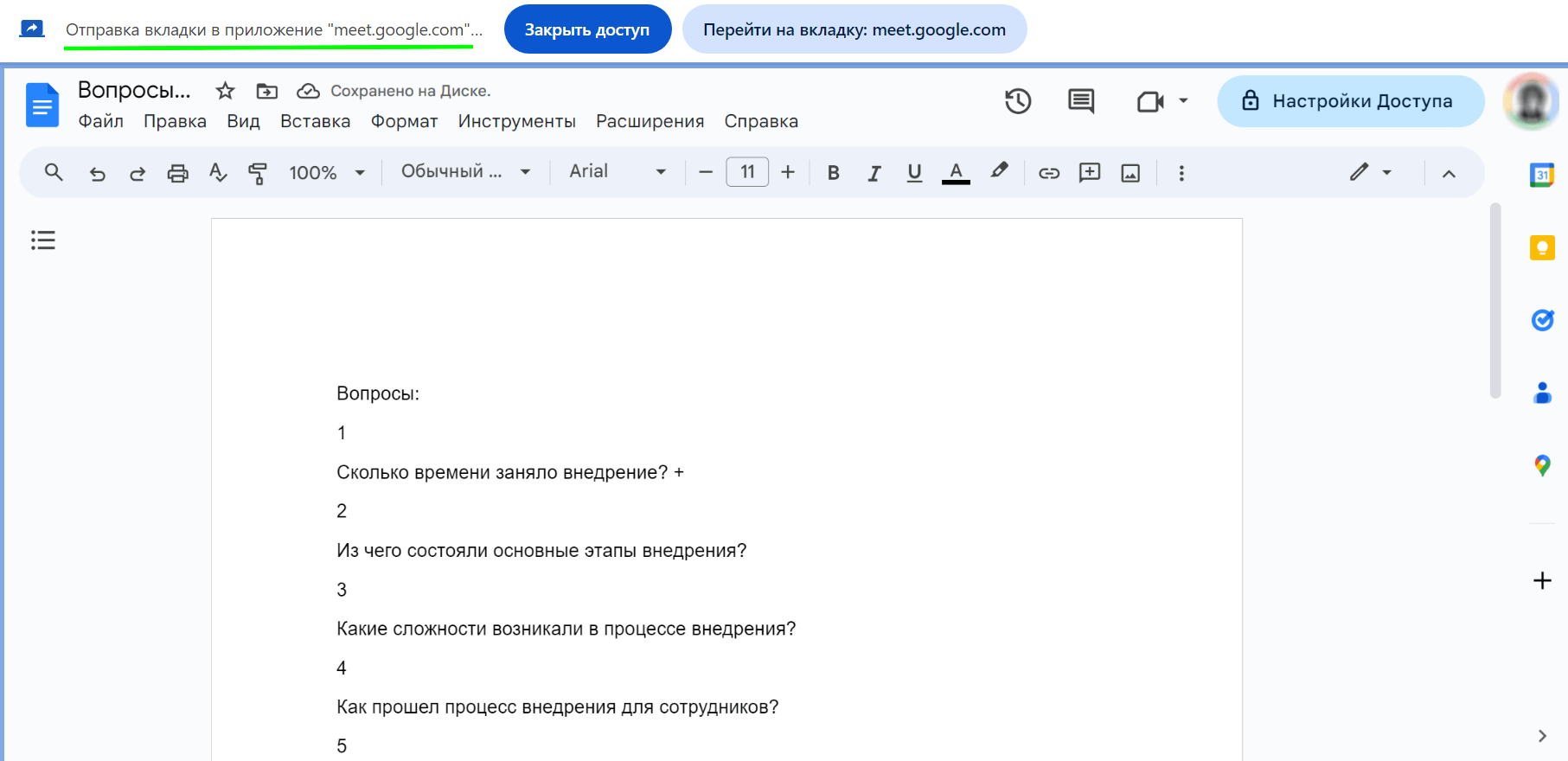
Task: Open the Формат menu
Action: coord(404,121)
